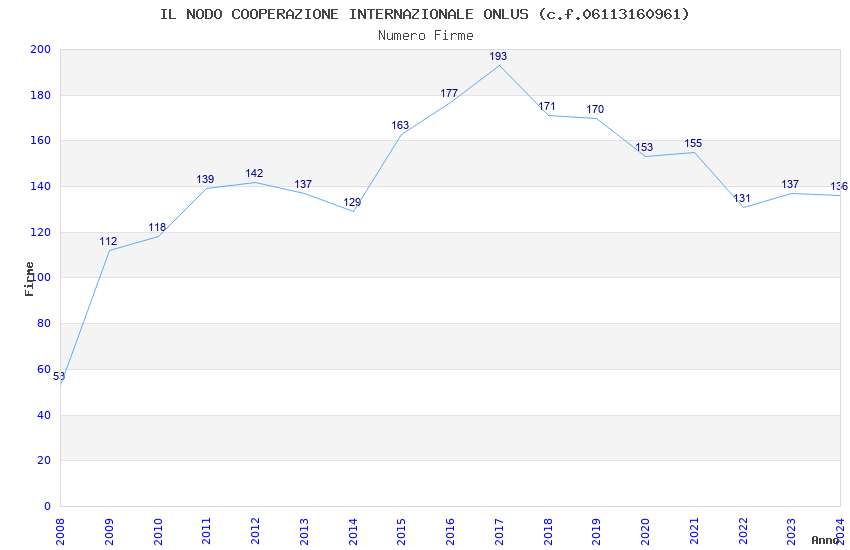Screen dimensions: 850x550
Task: Click the 200 y-axis tick label
Action: coord(40,50)
